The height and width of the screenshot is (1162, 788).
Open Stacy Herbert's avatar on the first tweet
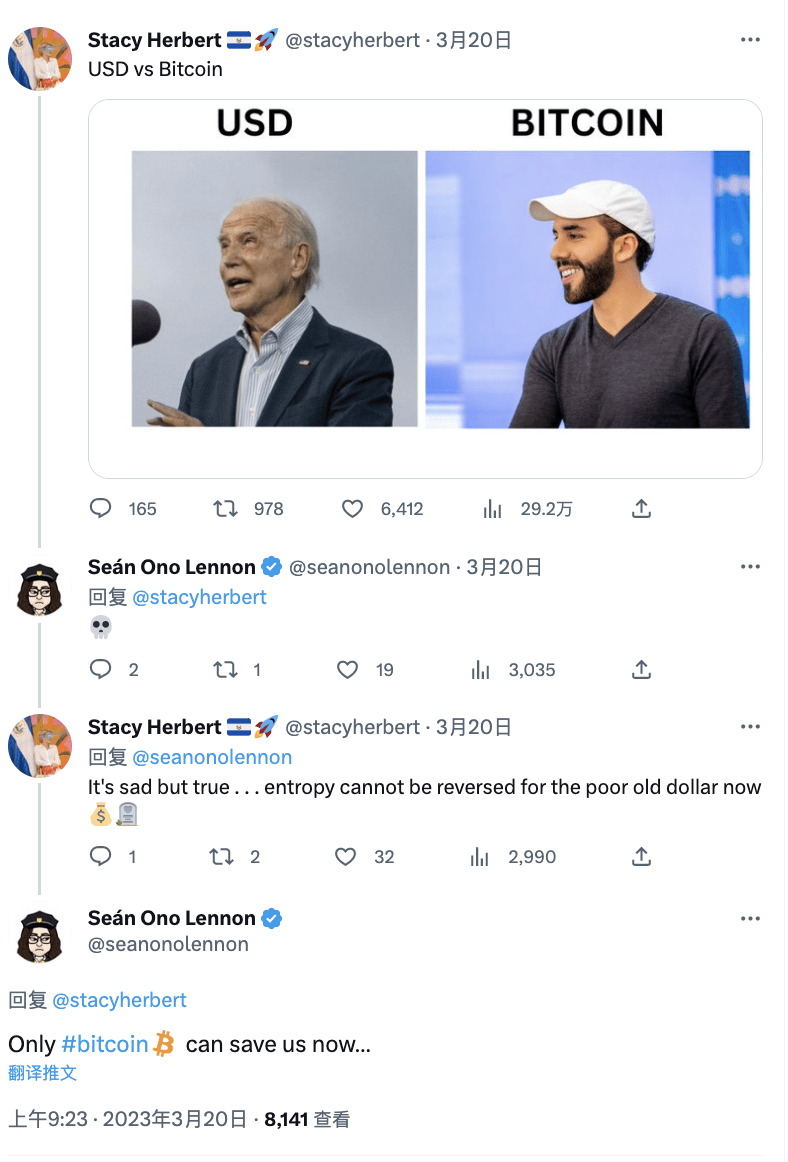pyautogui.click(x=40, y=60)
